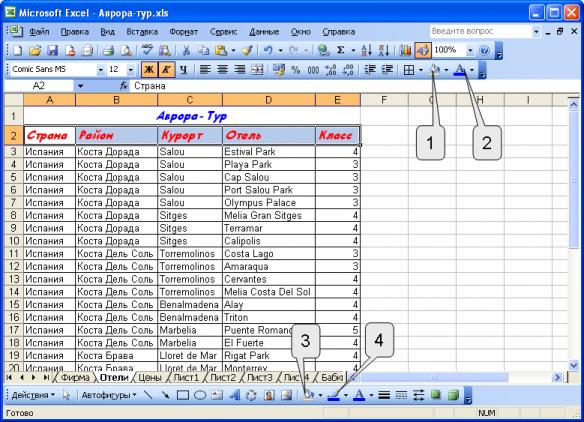Screen dimensions: 584x422
Task: Activate the Format Painter brush icon
Action: click(x=247, y=50)
